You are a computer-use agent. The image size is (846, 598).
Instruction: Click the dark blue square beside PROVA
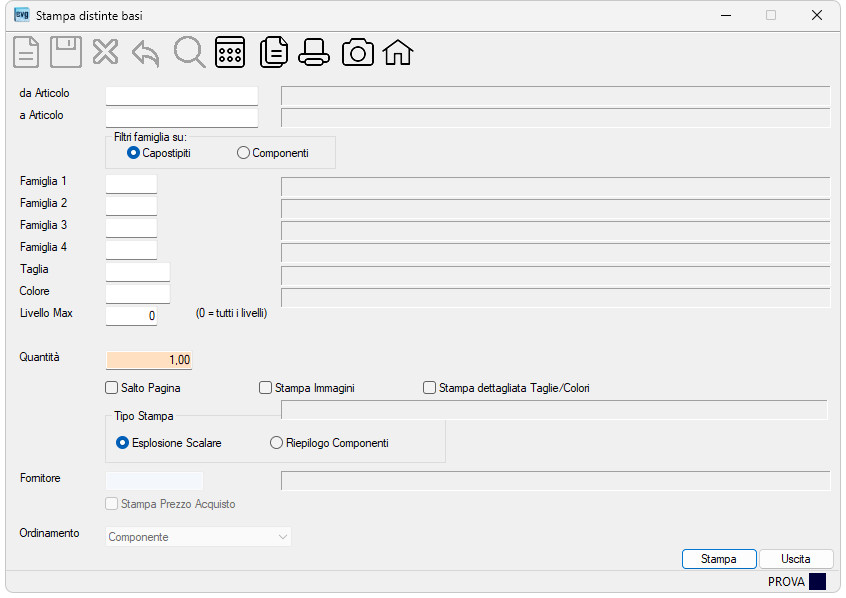817,582
